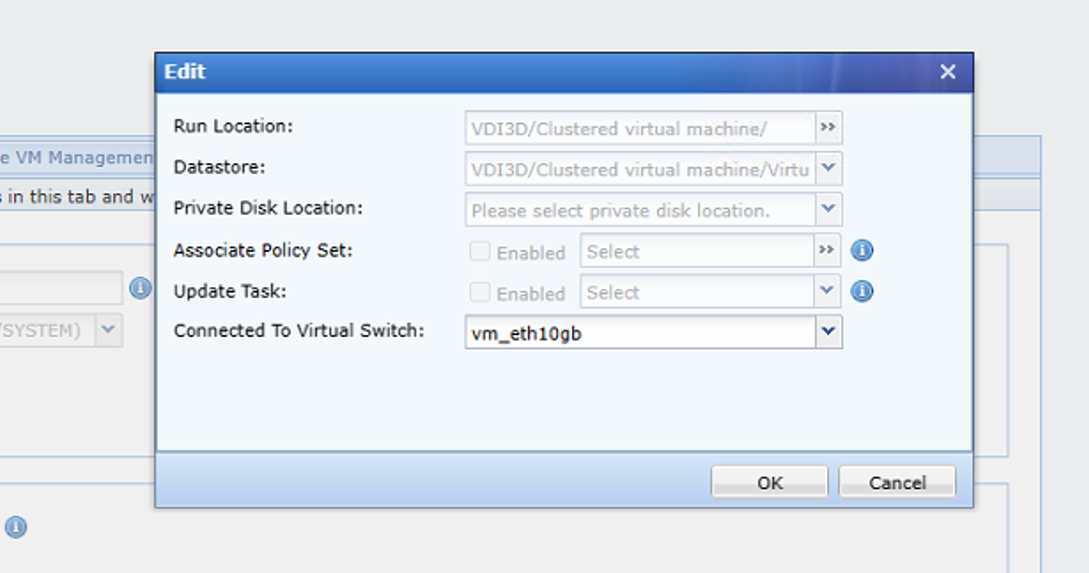Screen dimensions: 1089x573
Task: Click info icon beside Associate Policy Set
Action: (x=862, y=250)
